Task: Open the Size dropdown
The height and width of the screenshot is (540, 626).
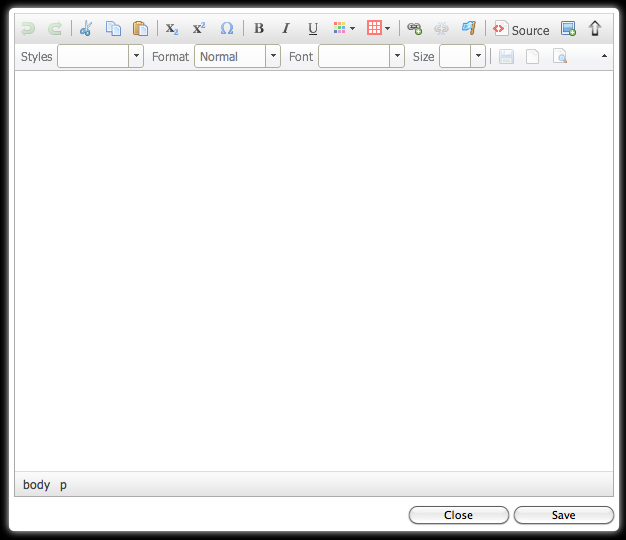Action: 462,56
